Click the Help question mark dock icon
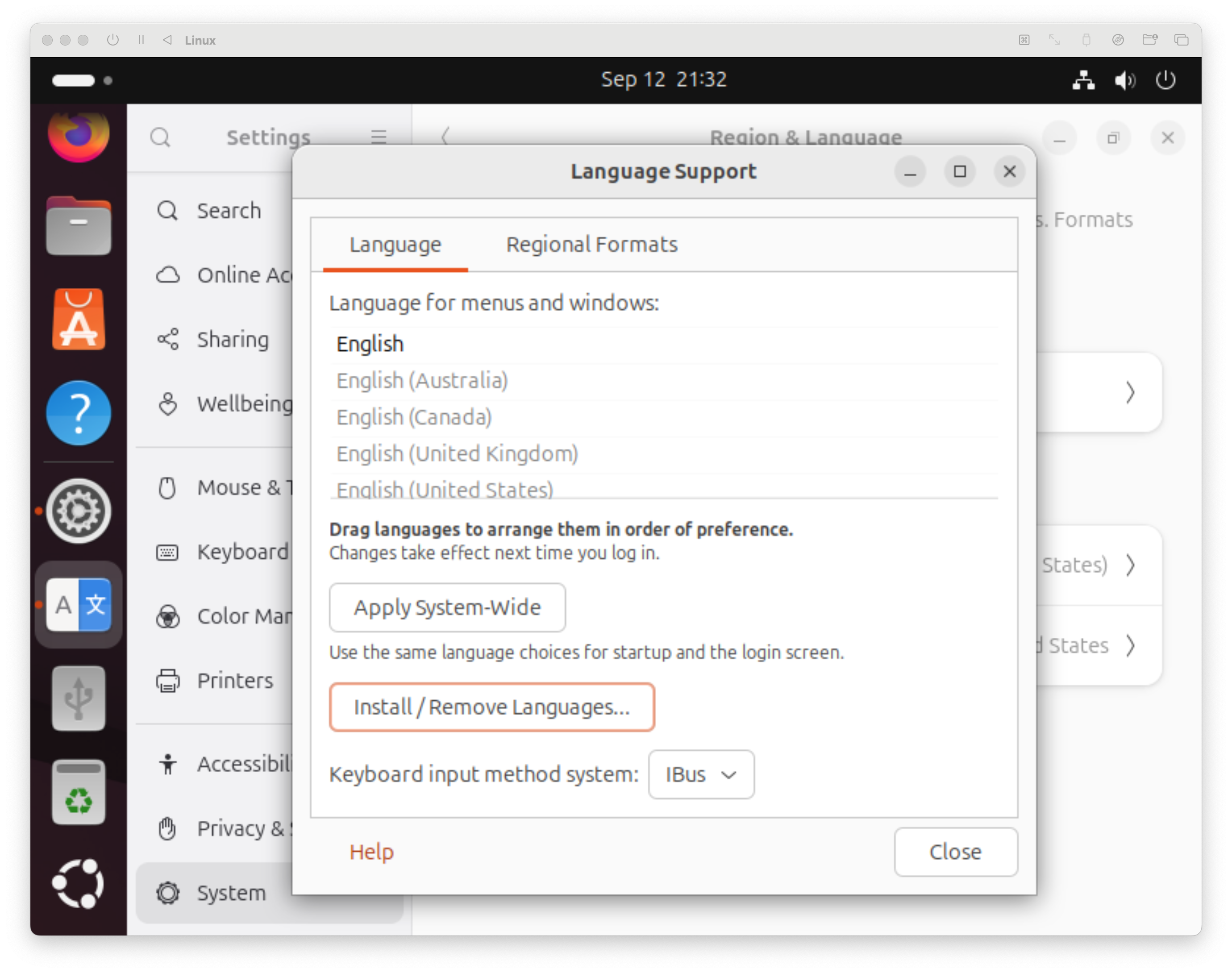Image resolution: width=1232 pixels, height=973 pixels. click(x=79, y=413)
